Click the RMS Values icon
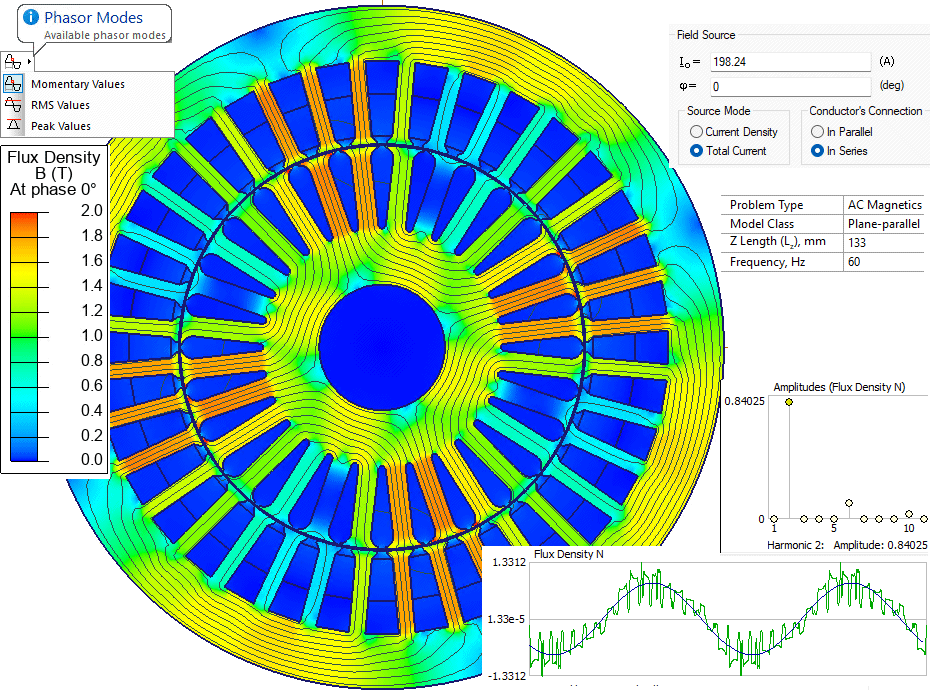The height and width of the screenshot is (690, 931). click(x=13, y=105)
